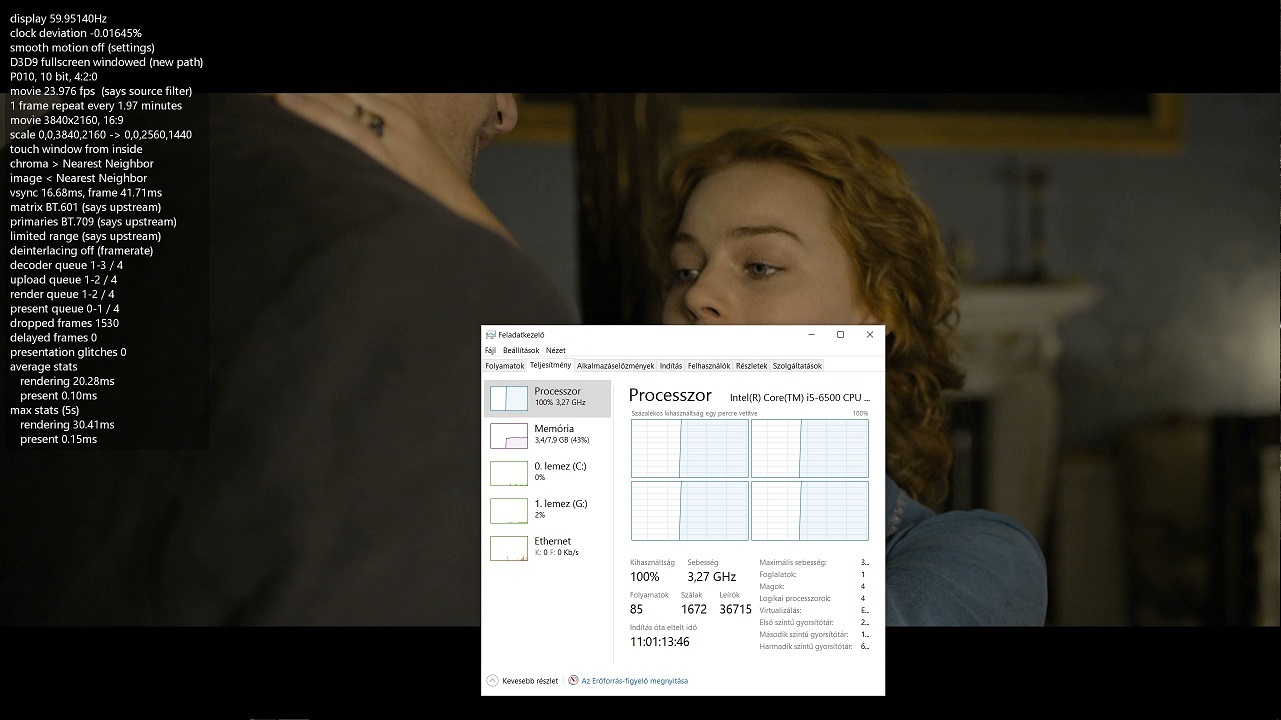The width and height of the screenshot is (1281, 720).
Task: Click the top-left CPU core graph
Action: (x=690, y=448)
